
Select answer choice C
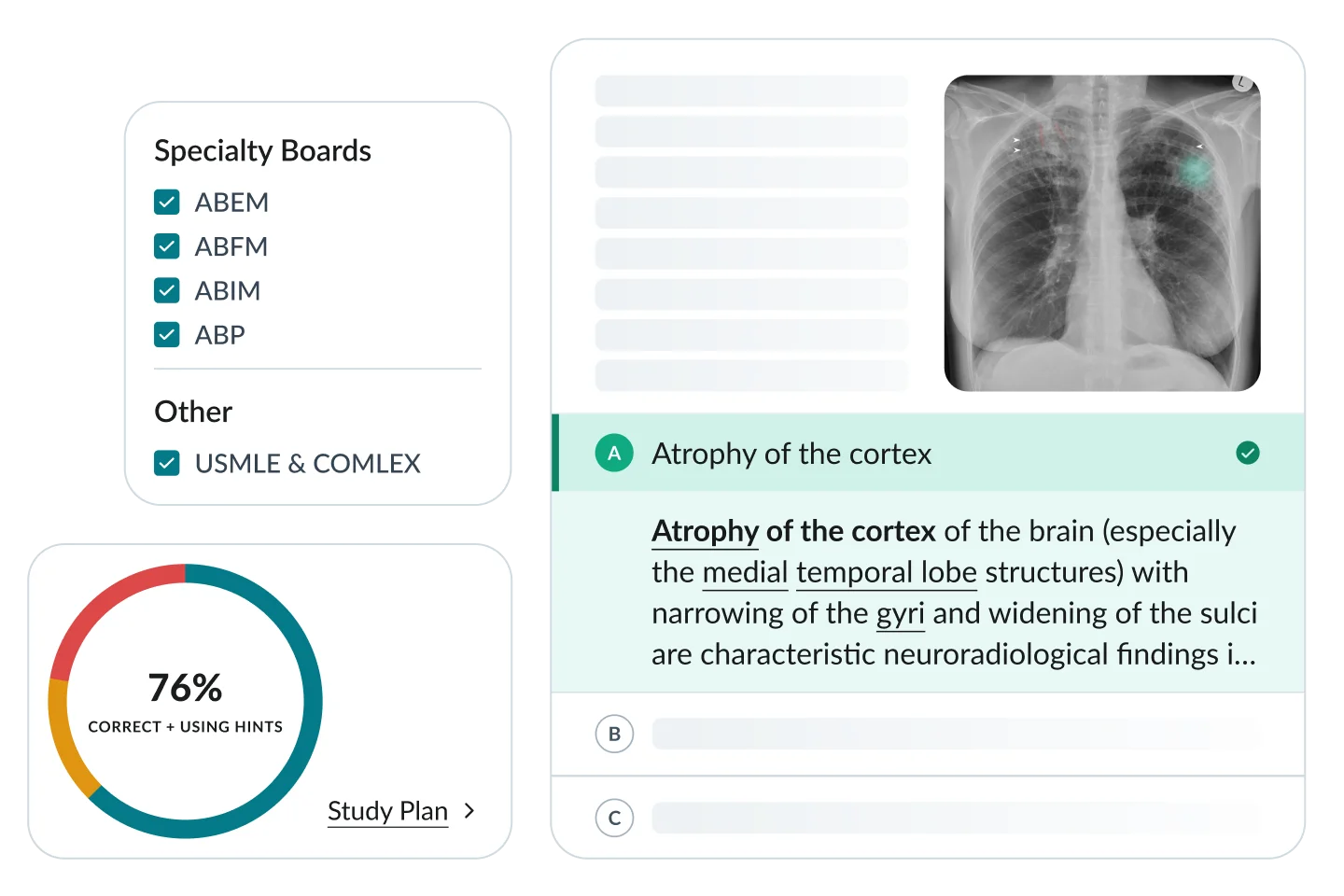point(614,818)
